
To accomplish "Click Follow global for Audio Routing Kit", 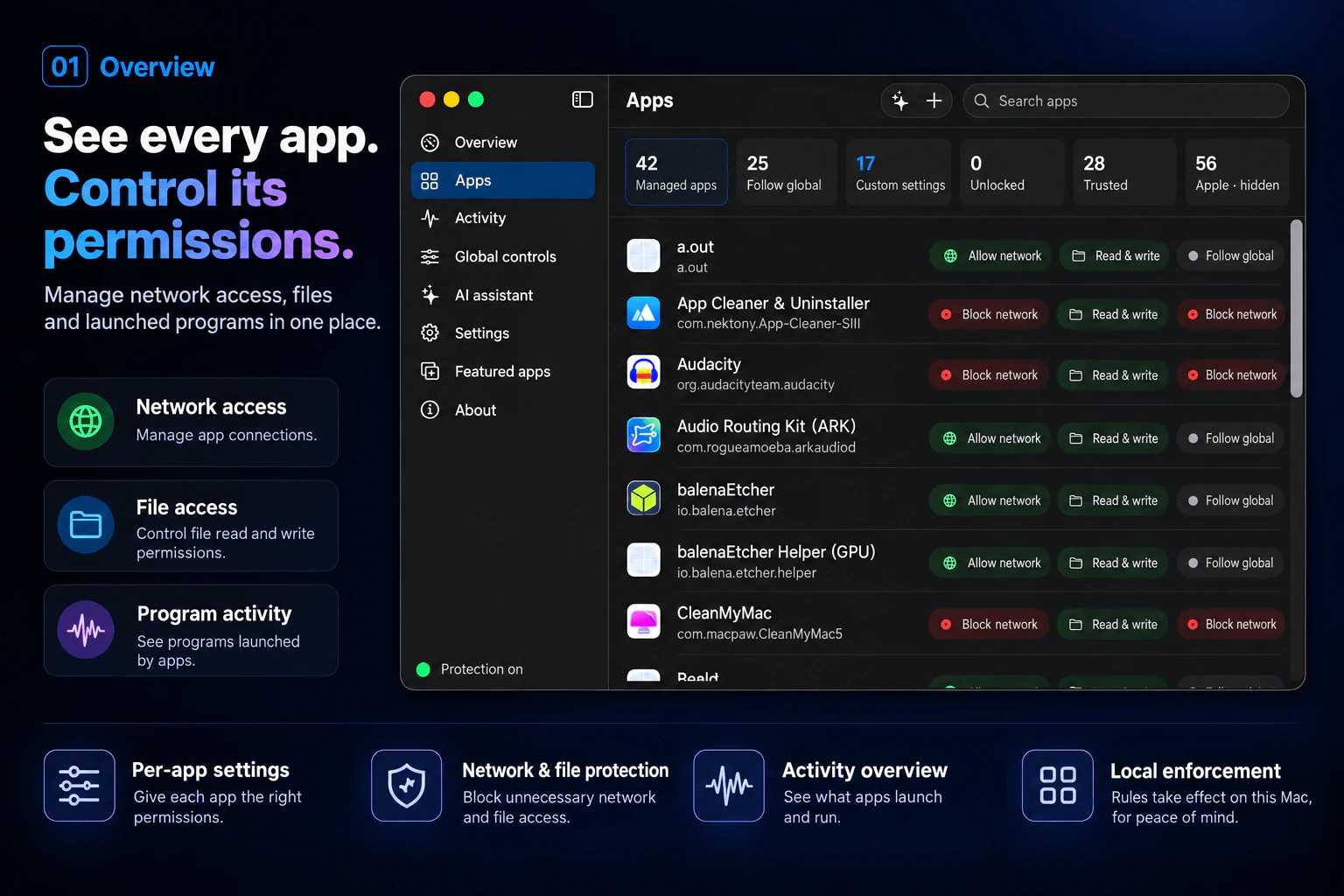I will [1230, 438].
